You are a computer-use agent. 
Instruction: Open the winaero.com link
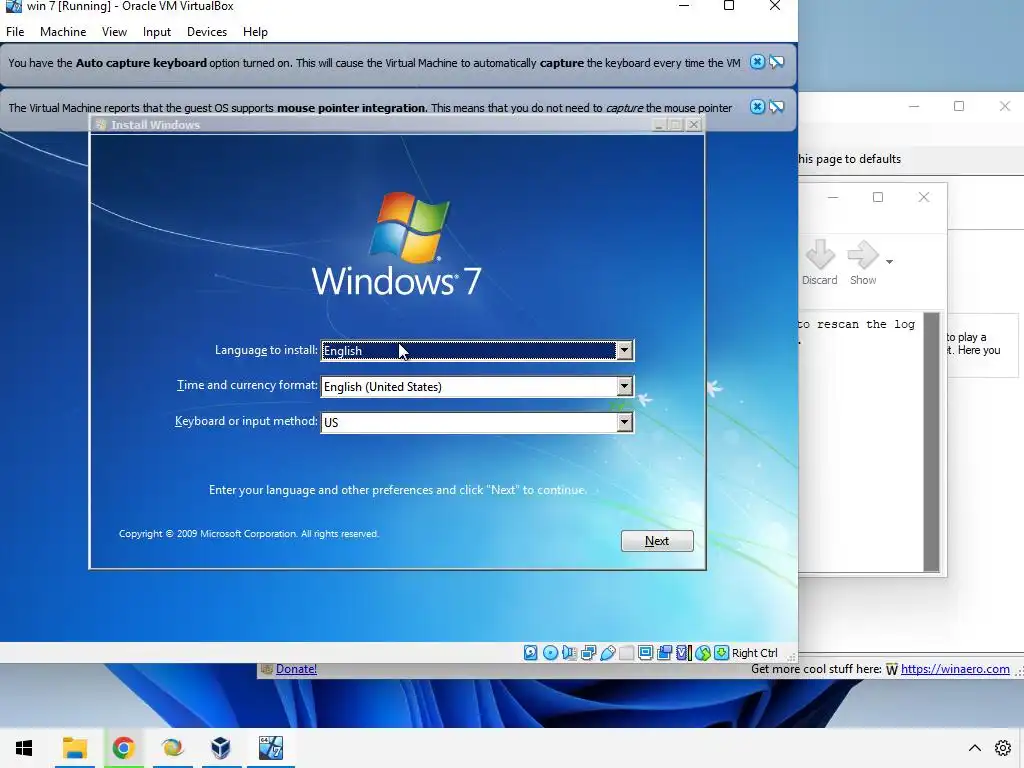[x=955, y=669]
